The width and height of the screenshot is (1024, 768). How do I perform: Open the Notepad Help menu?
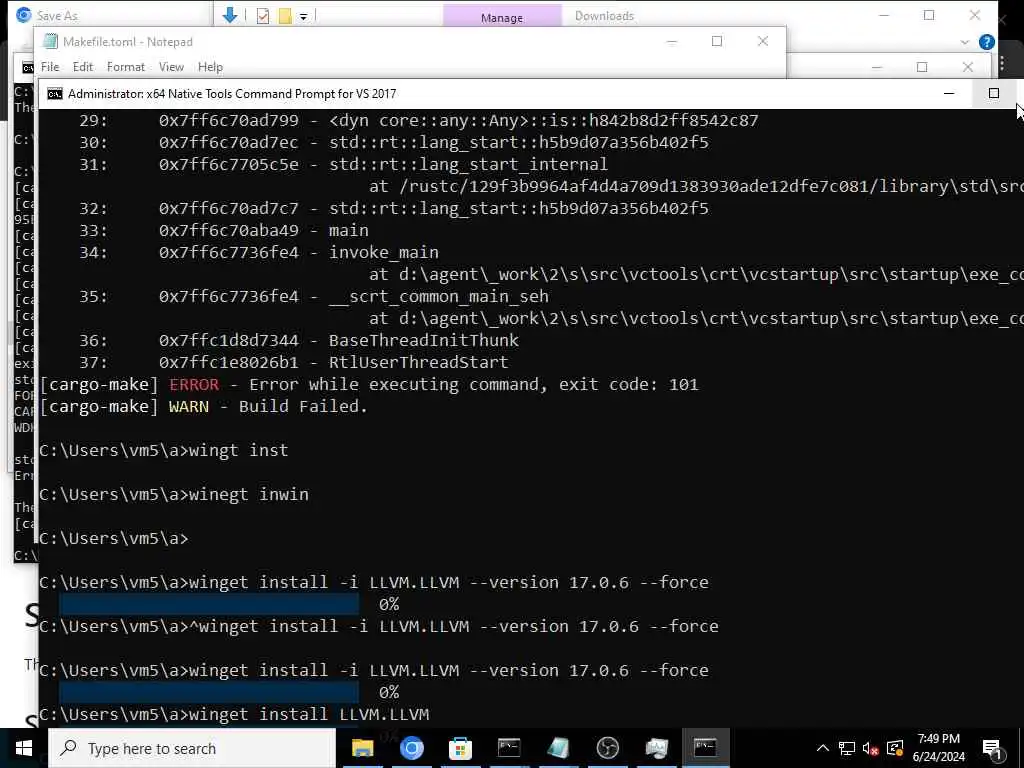click(x=210, y=67)
